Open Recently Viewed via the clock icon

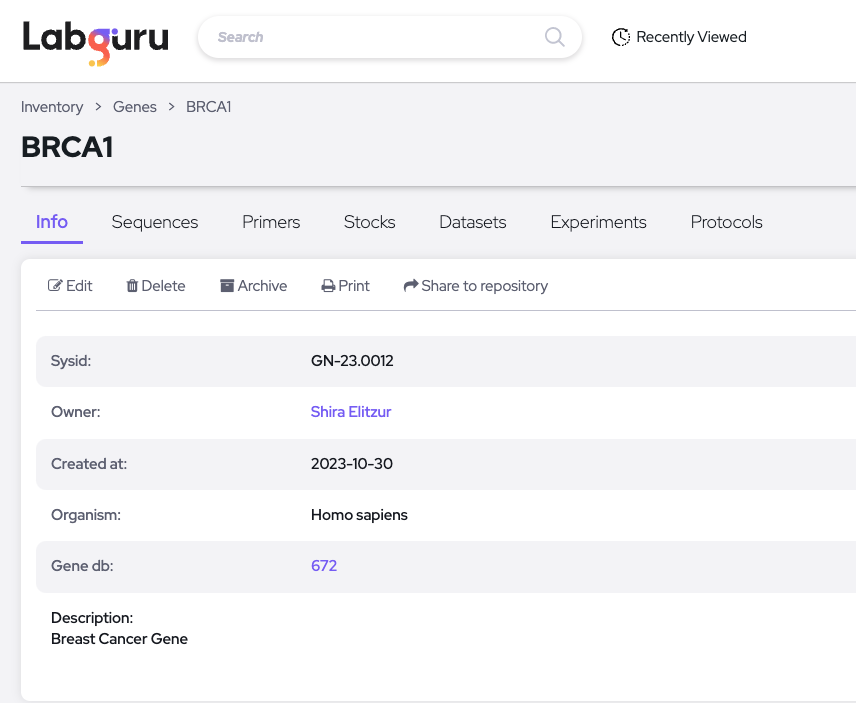[621, 36]
